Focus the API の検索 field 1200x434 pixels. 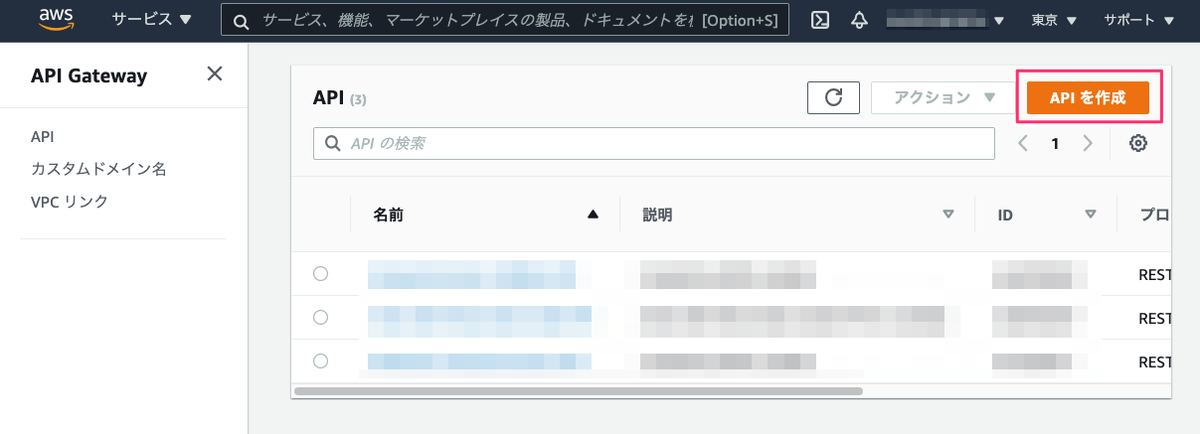tap(654, 143)
